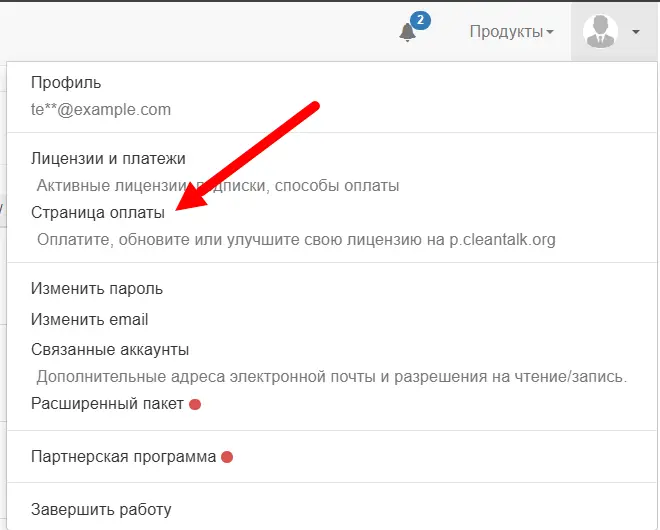This screenshot has height=530, width=660.
Task: Open the Профиль menu entry
Action: pyautogui.click(x=66, y=83)
